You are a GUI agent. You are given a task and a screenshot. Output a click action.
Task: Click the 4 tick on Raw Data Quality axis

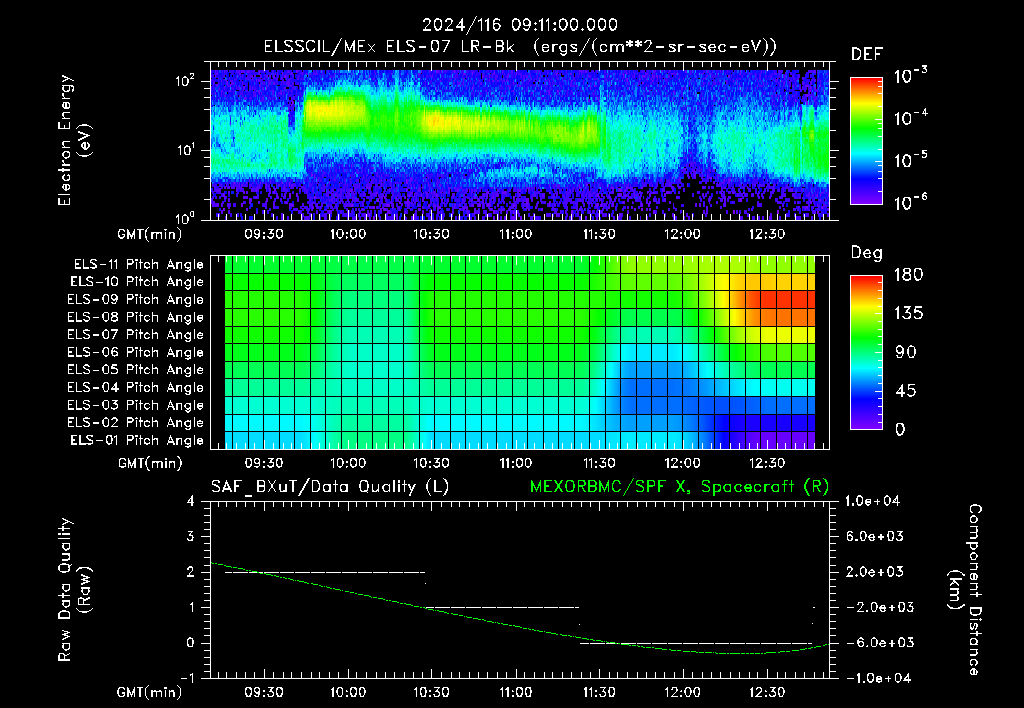[x=191, y=501]
